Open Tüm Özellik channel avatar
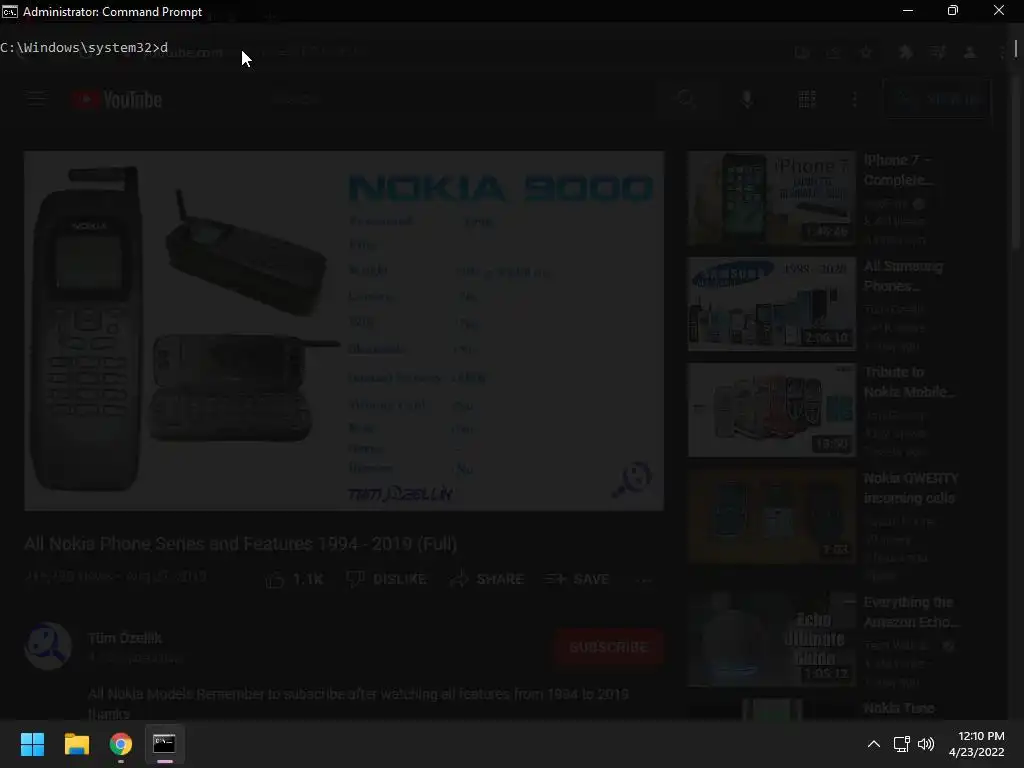 click(x=48, y=646)
